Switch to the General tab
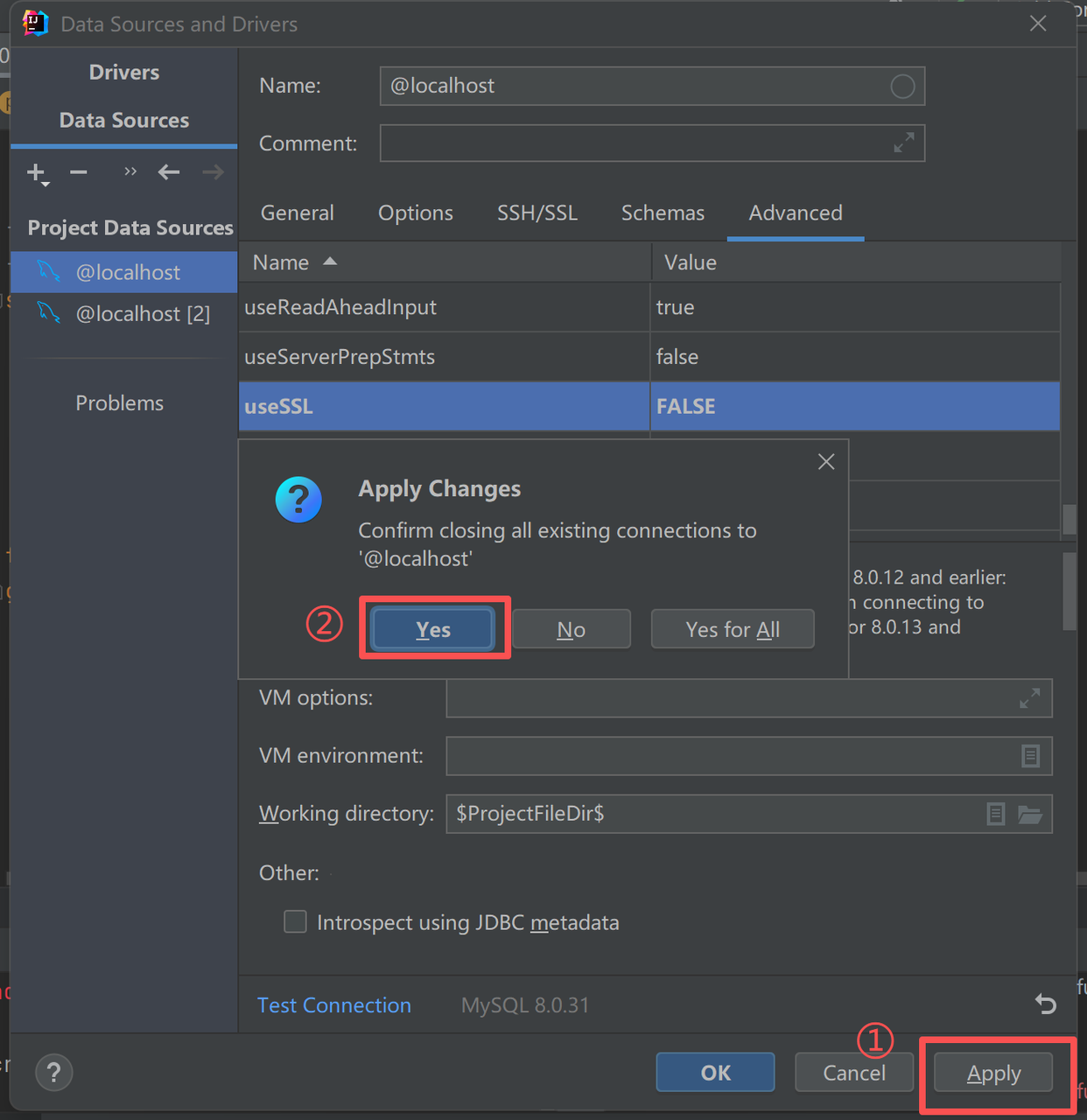 point(298,213)
